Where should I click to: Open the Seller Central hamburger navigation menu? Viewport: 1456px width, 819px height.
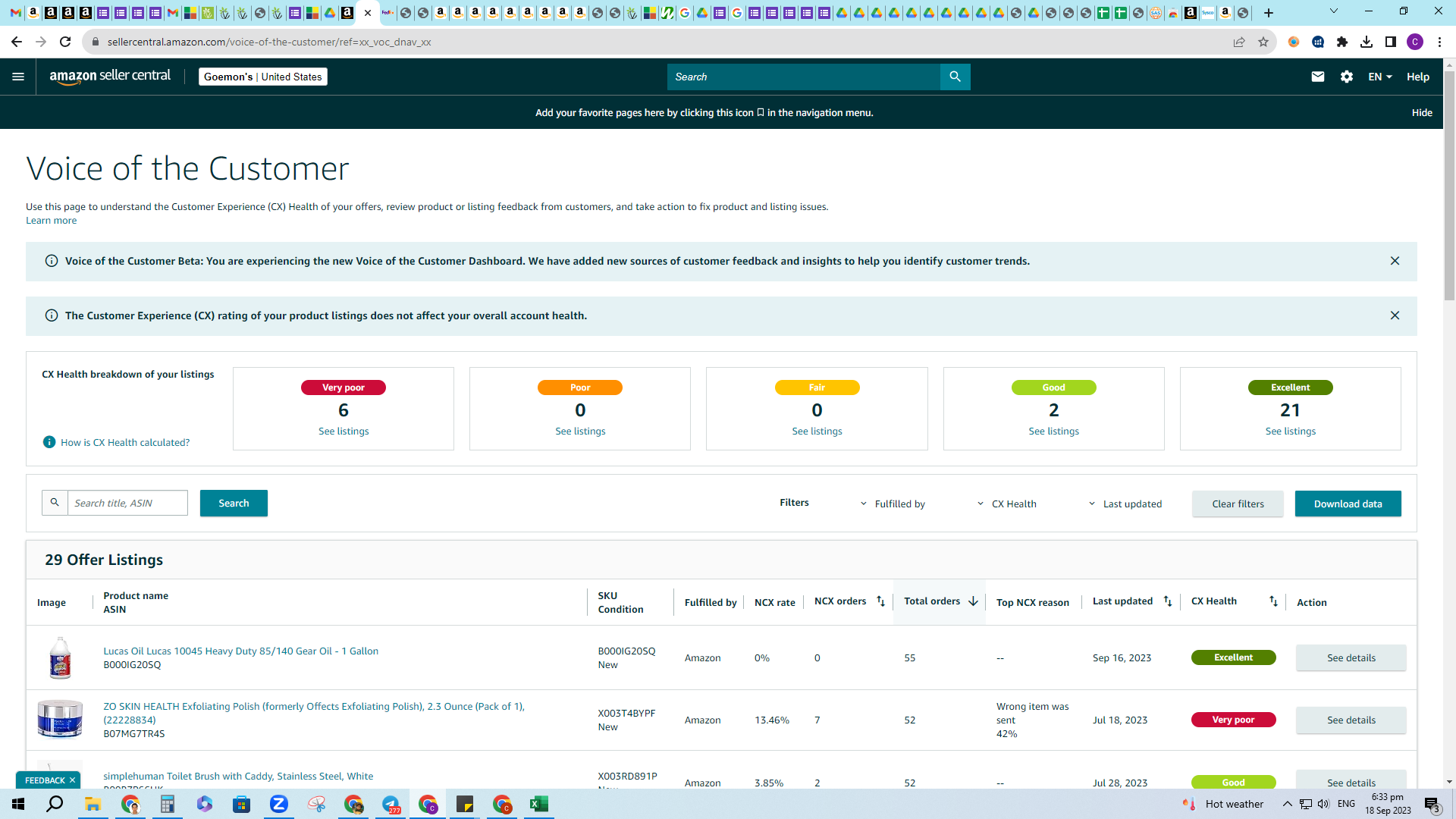tap(18, 77)
